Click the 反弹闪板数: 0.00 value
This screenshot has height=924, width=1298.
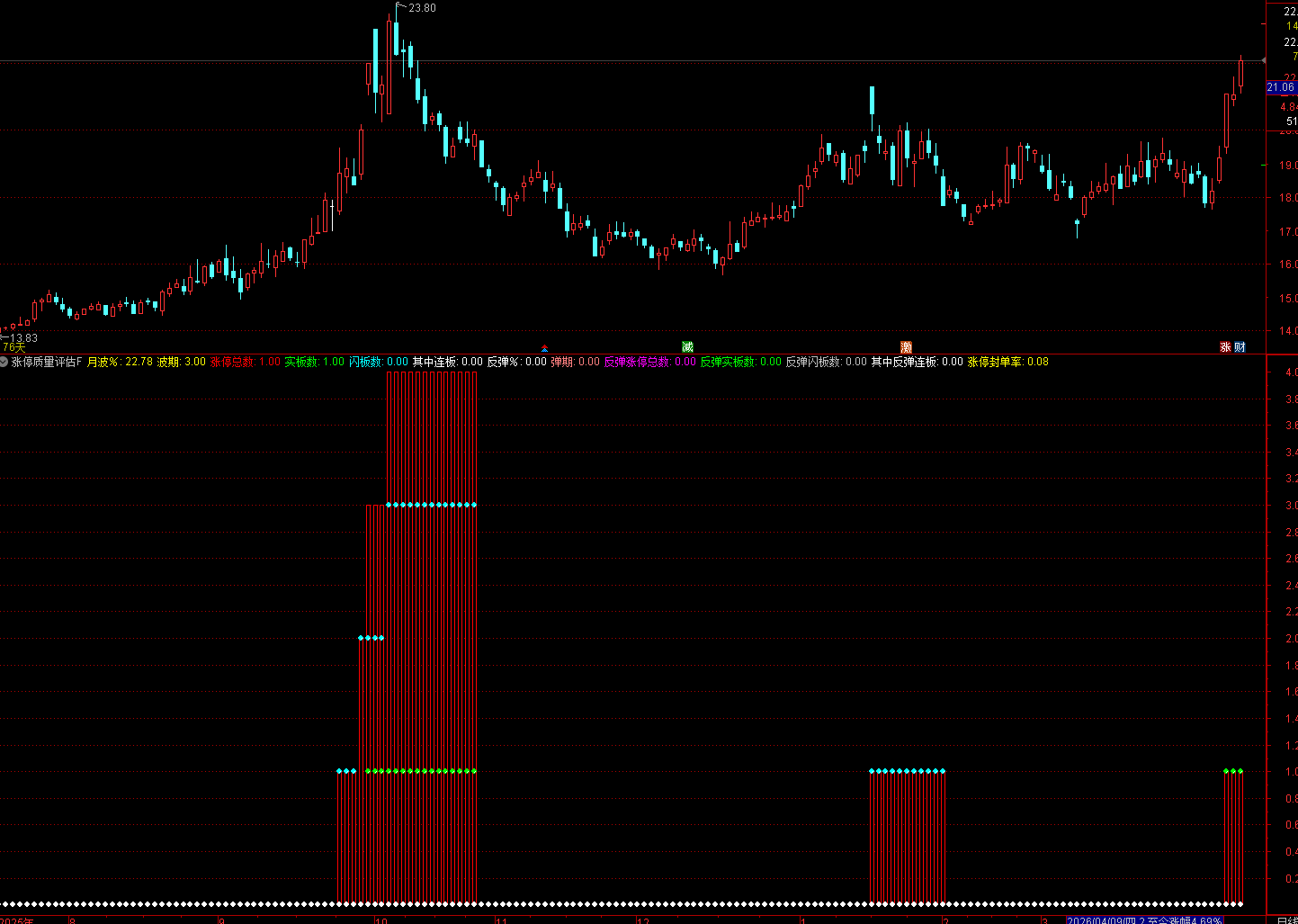(x=827, y=362)
